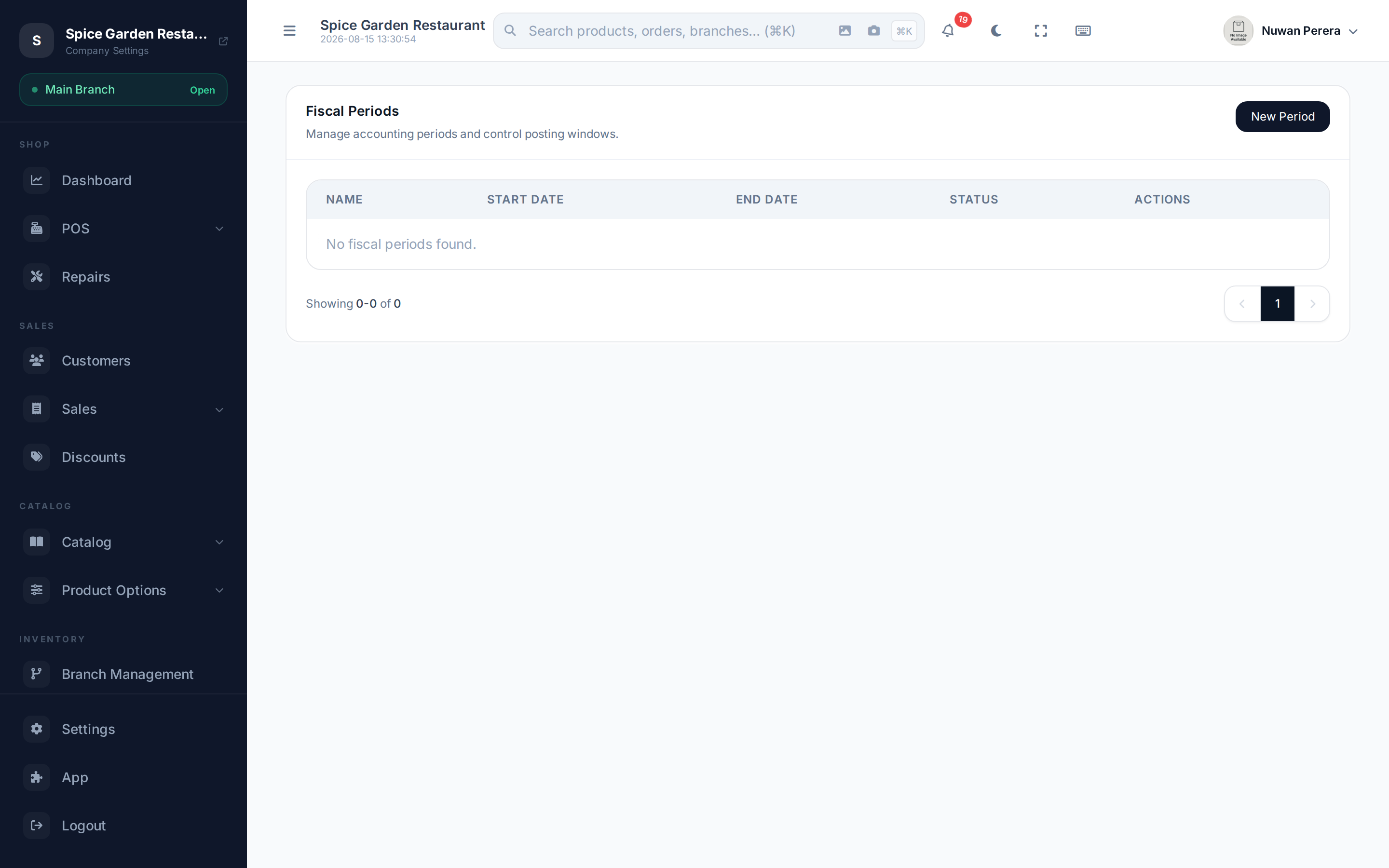Open Discounts in the sidebar
Screen dimensions: 1389x868
(x=123, y=457)
